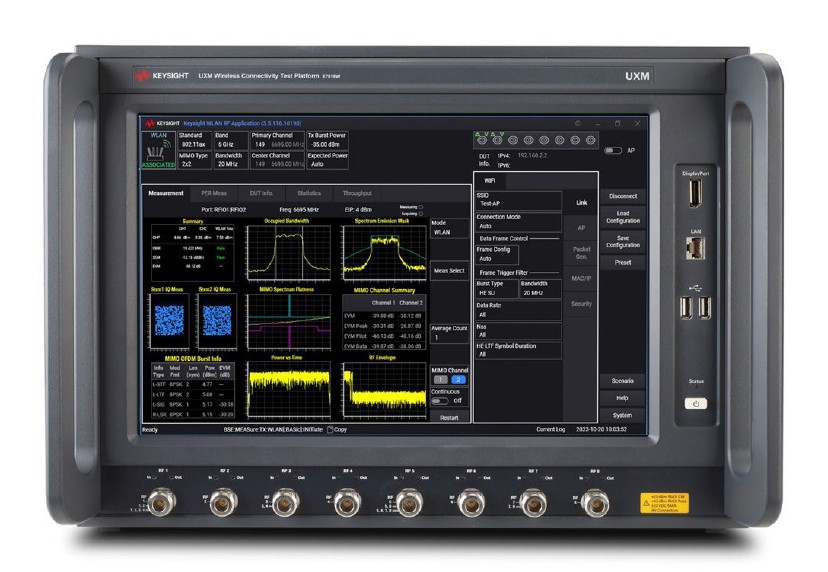
Task: Click Save Configuration
Action: click(623, 241)
